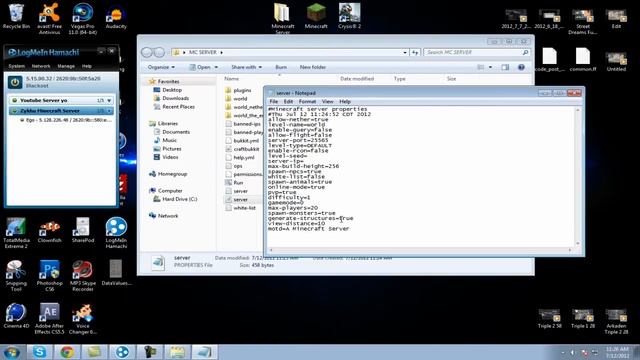
Task: Launch the Minecraft desktop icon
Action: pyautogui.click(x=316, y=16)
